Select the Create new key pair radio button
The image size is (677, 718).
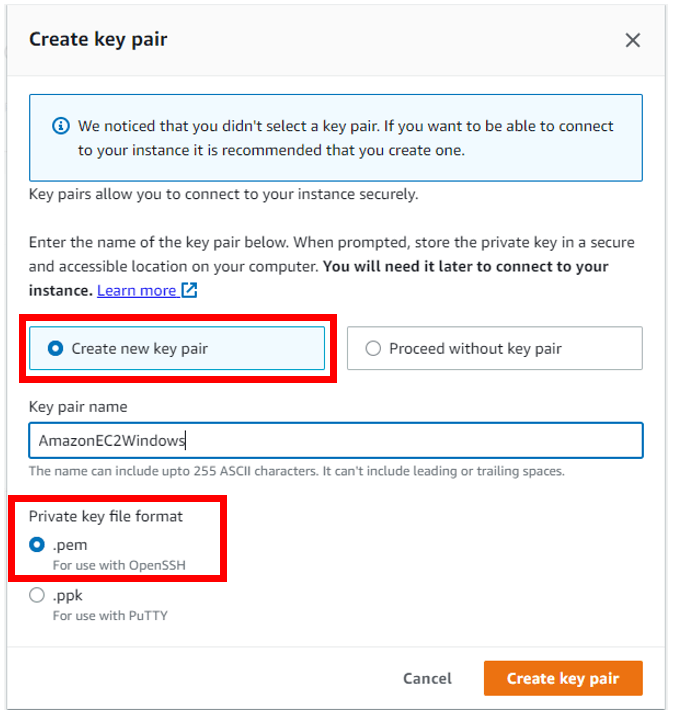pos(54,349)
